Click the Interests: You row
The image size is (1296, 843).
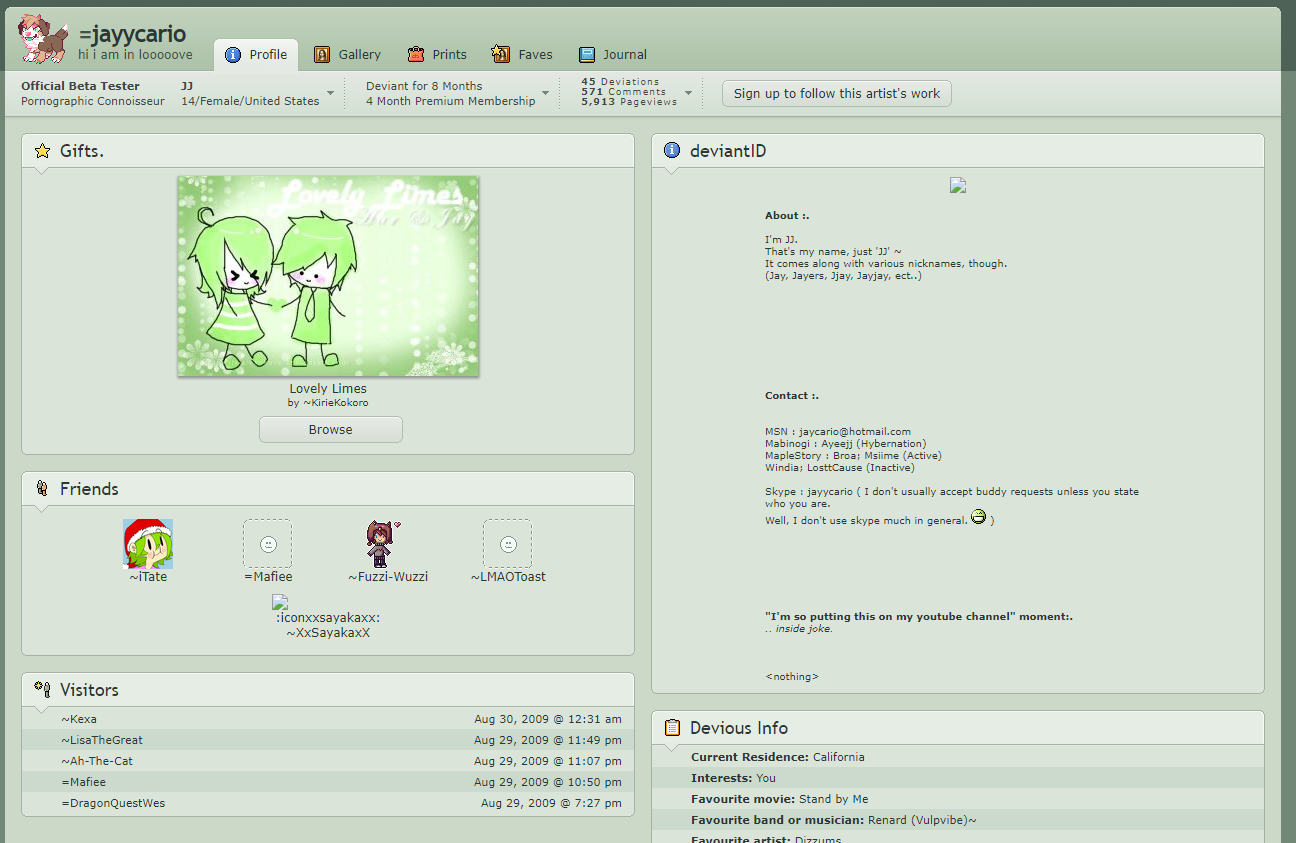958,778
